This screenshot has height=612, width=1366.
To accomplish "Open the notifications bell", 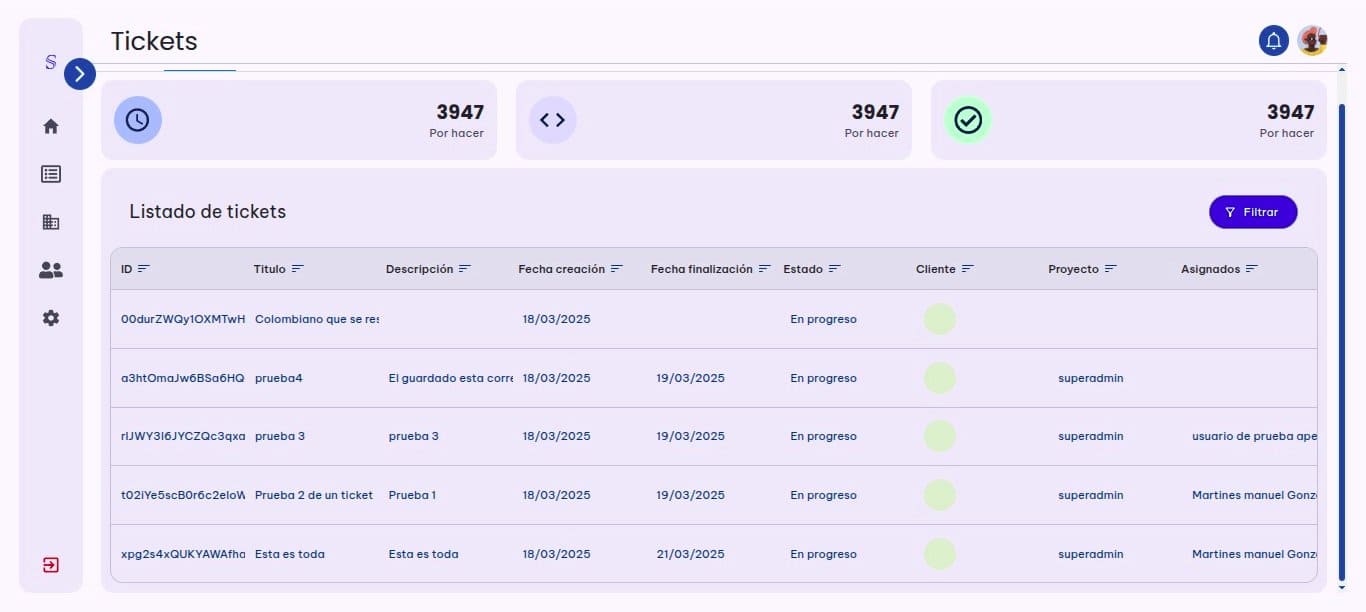I will point(1273,40).
